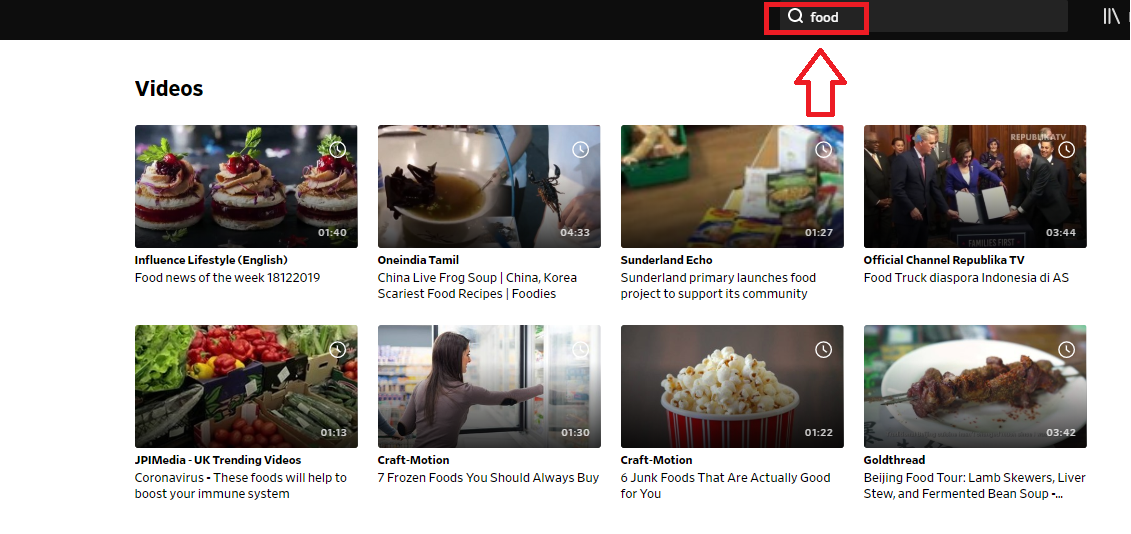Click watch later clock on Food news video
Image resolution: width=1131 pixels, height=534 pixels.
(338, 149)
